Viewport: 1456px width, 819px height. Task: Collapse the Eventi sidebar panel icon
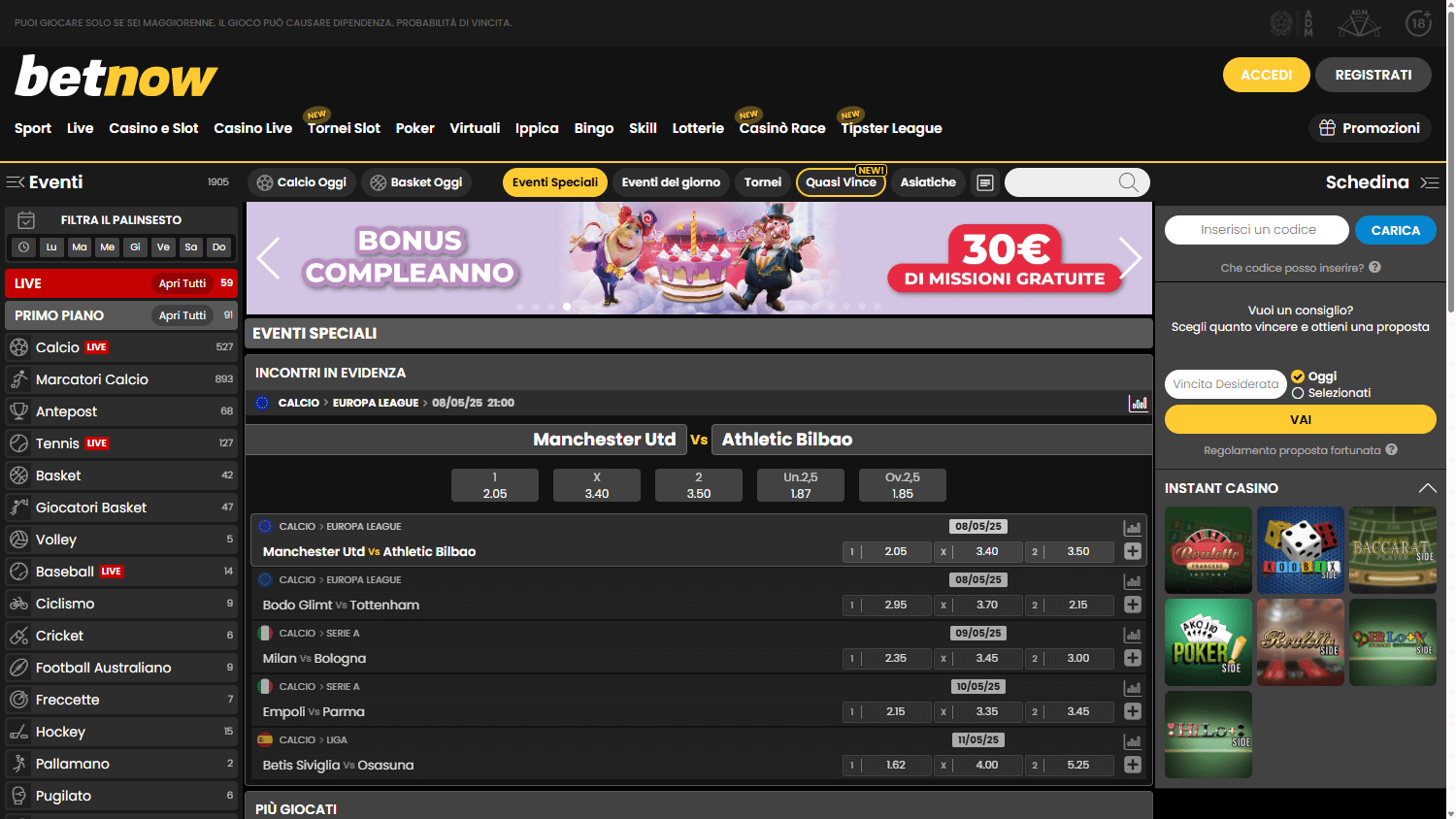pos(15,182)
